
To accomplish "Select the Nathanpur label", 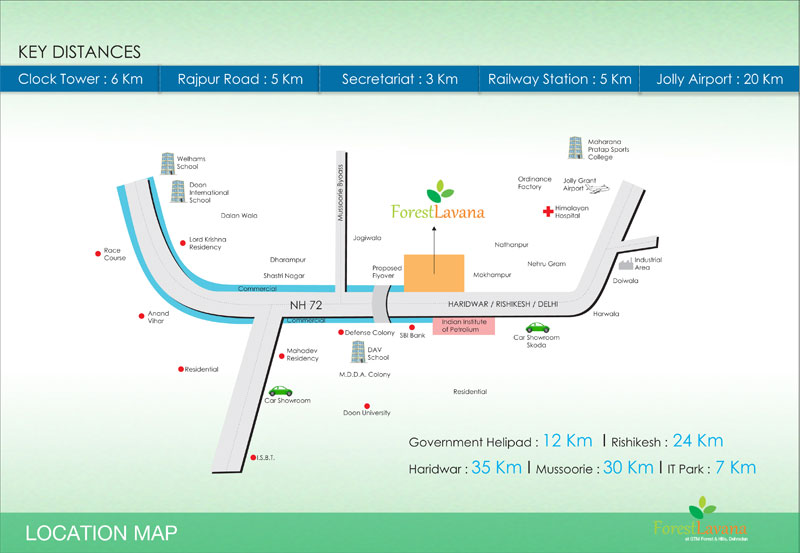I will click(511, 245).
